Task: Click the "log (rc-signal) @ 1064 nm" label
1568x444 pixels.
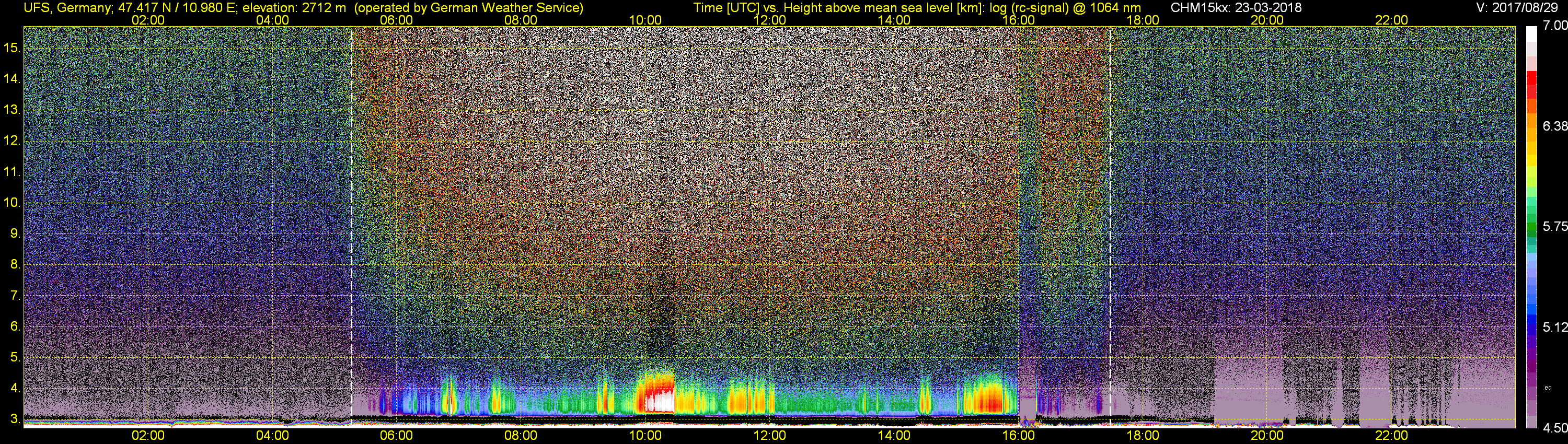Action: point(1065,8)
